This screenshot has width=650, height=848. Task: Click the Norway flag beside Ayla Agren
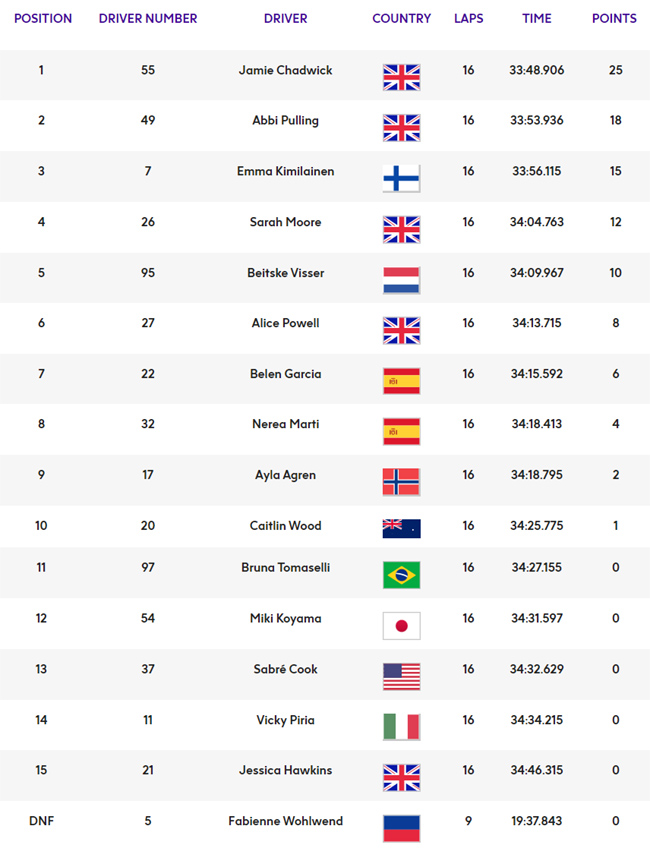pos(401,482)
